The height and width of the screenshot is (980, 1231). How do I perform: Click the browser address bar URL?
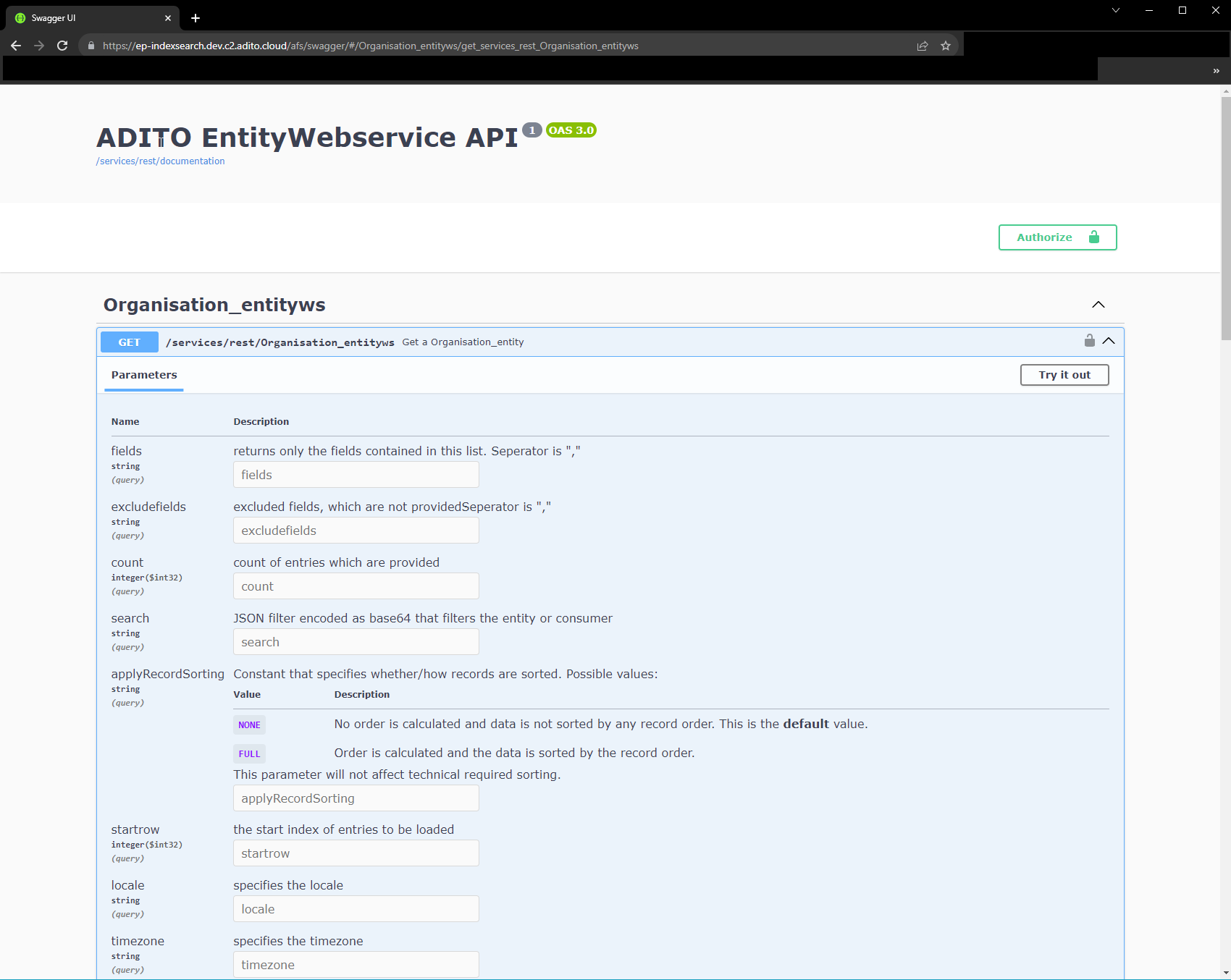pyautogui.click(x=370, y=46)
